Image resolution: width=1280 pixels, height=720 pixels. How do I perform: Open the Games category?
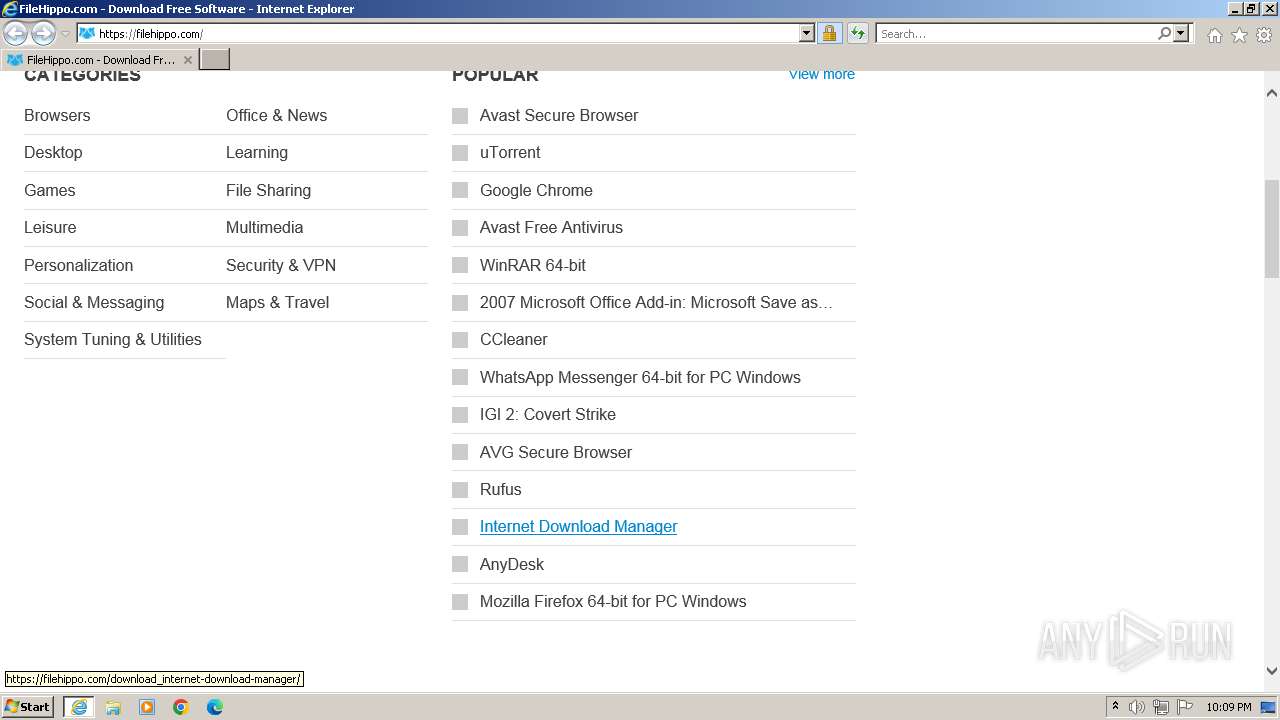(50, 190)
